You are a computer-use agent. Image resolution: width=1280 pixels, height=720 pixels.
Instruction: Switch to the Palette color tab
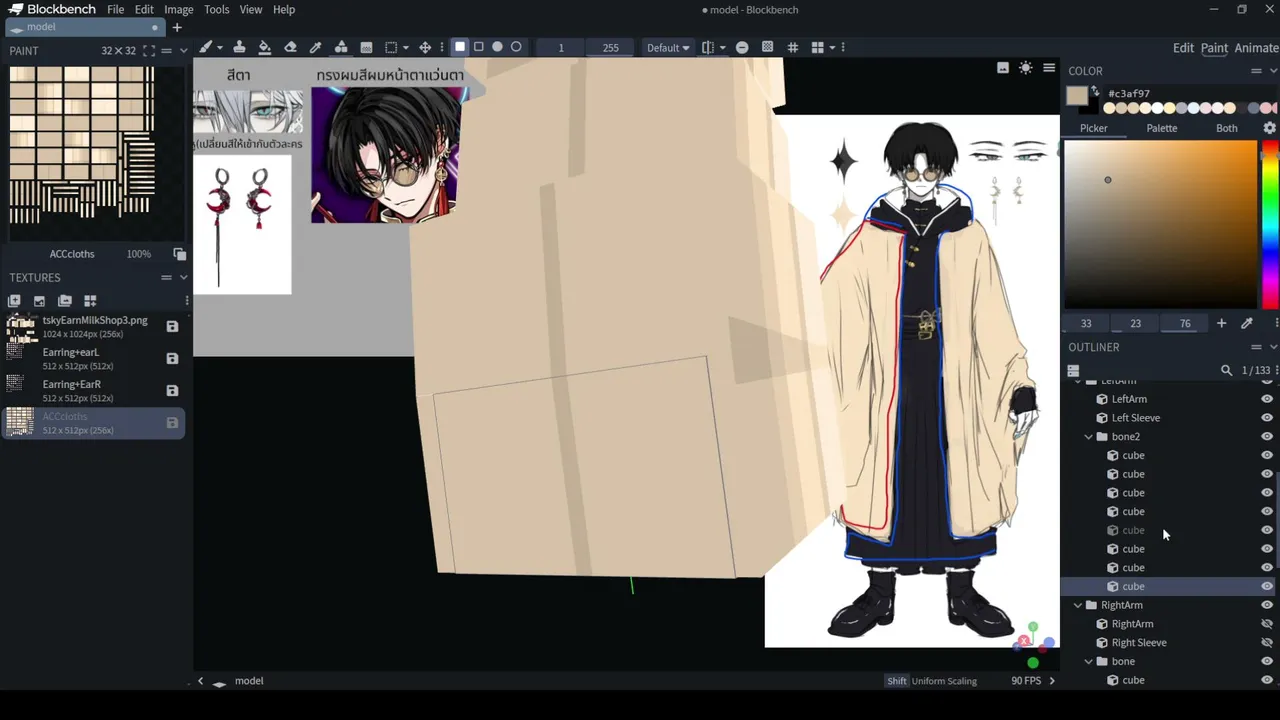click(x=1161, y=128)
